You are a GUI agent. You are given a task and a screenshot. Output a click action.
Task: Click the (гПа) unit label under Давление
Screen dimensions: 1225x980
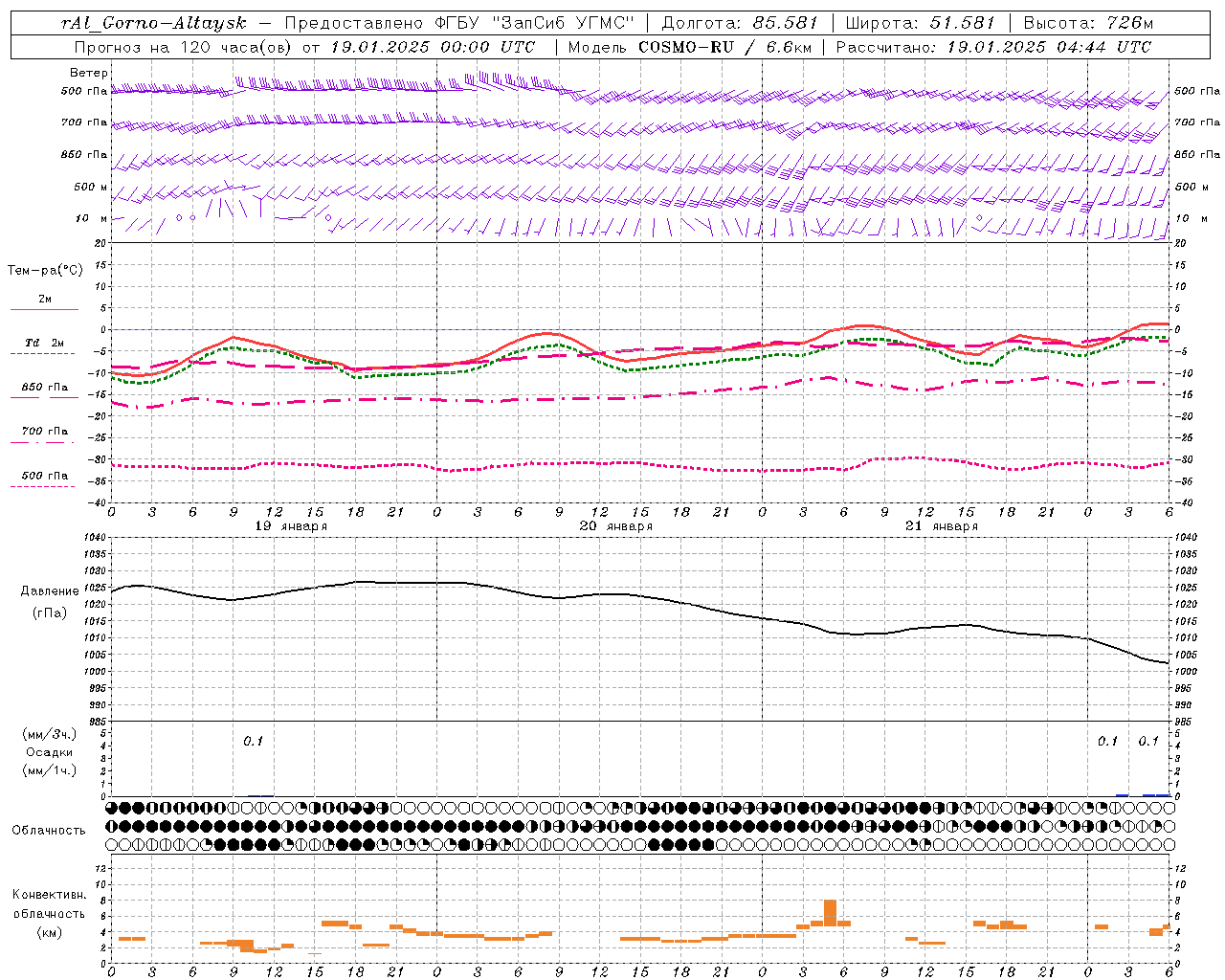tap(48, 613)
